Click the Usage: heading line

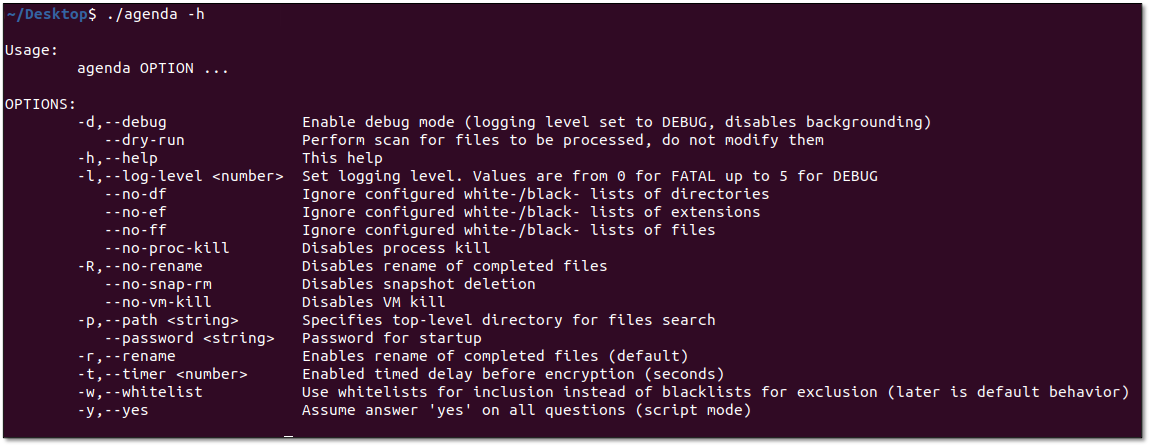coord(32,50)
